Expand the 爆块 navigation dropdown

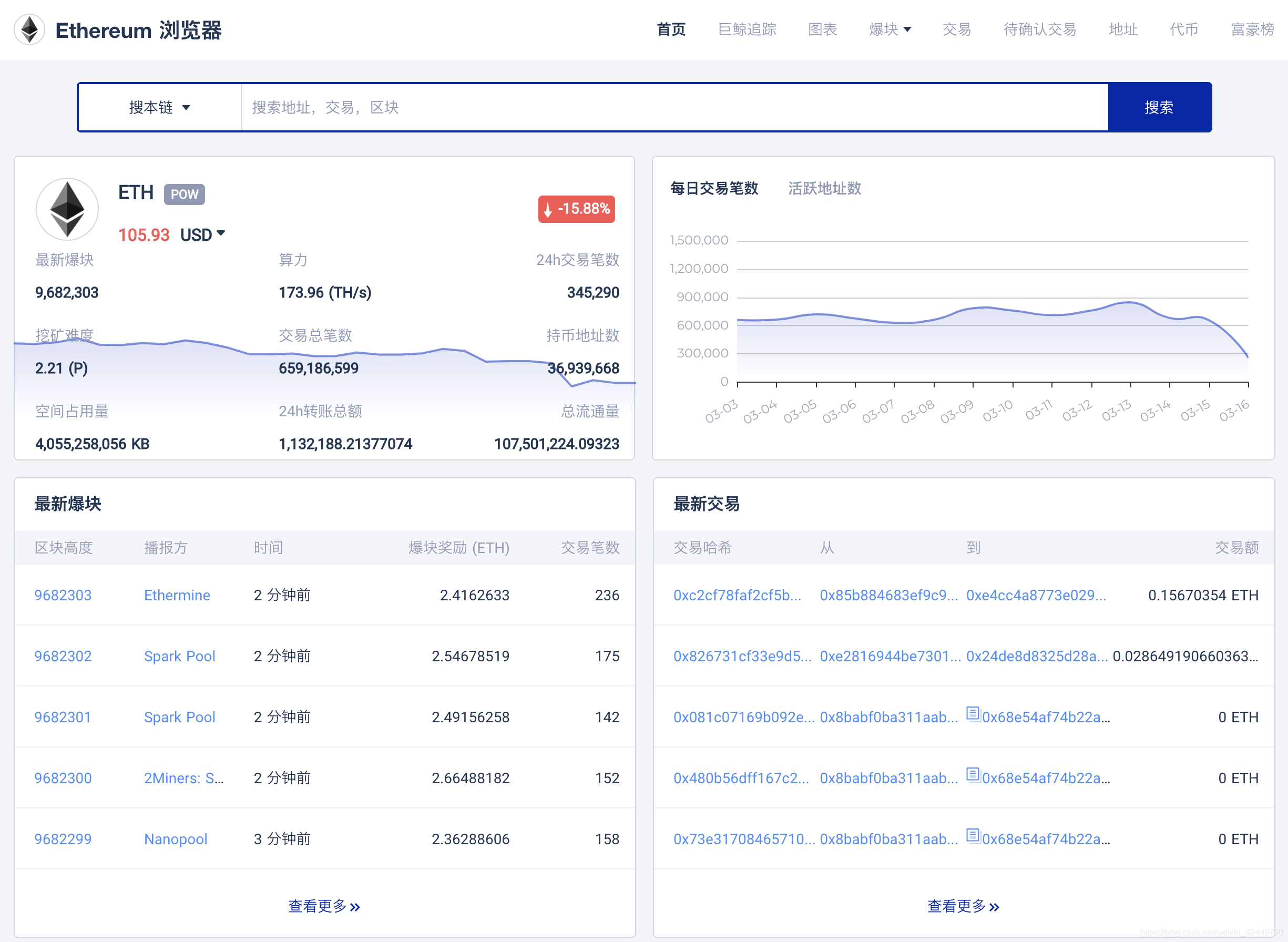[x=890, y=29]
